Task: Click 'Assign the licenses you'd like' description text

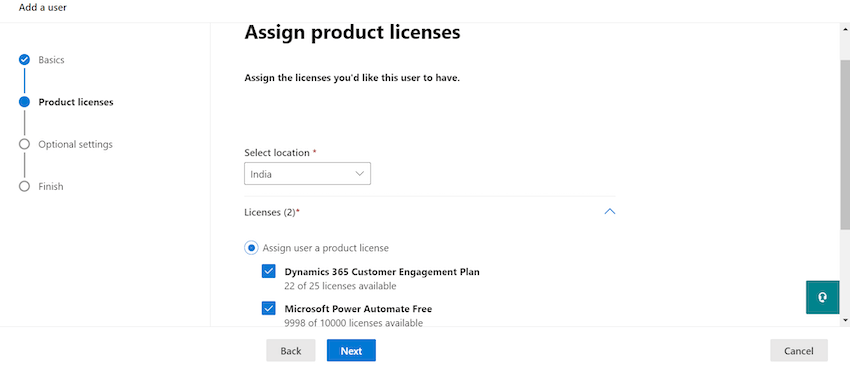Action: pyautogui.click(x=352, y=78)
